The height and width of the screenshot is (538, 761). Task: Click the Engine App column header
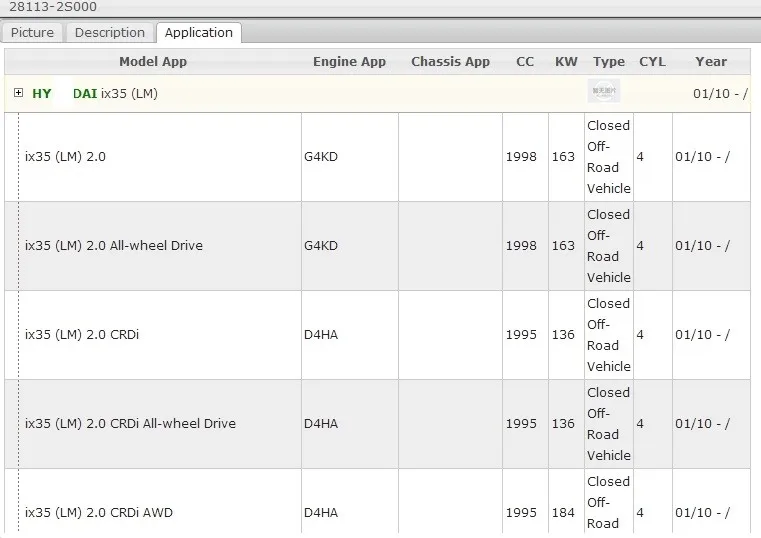click(349, 62)
